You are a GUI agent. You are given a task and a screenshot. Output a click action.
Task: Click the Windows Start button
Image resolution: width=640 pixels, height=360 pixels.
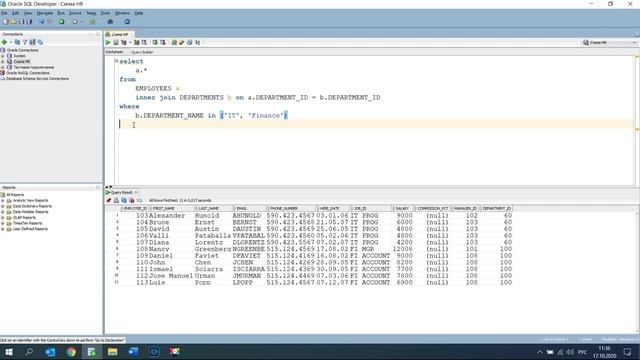click(9, 352)
